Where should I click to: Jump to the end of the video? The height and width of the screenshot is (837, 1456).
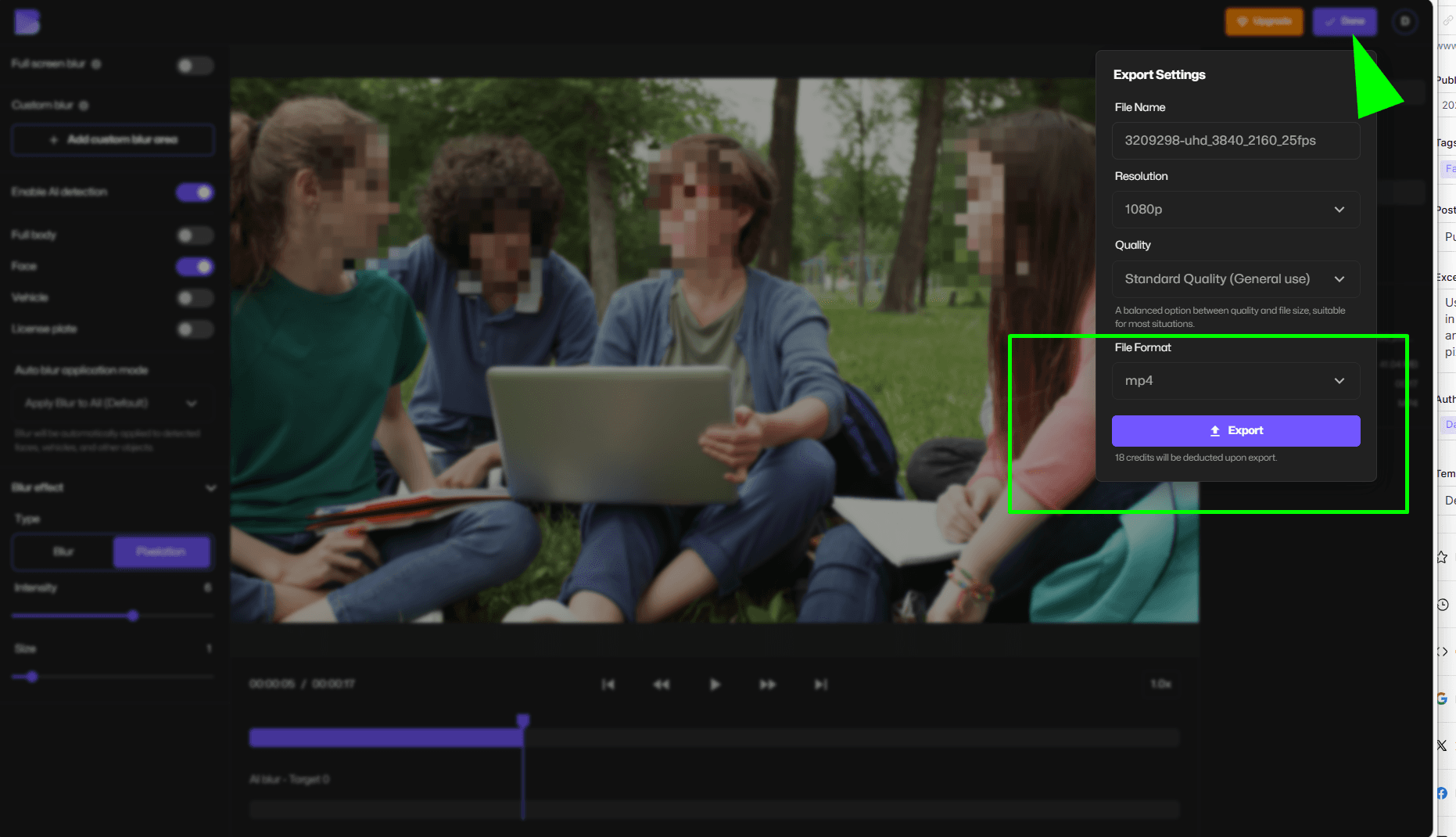pos(820,684)
